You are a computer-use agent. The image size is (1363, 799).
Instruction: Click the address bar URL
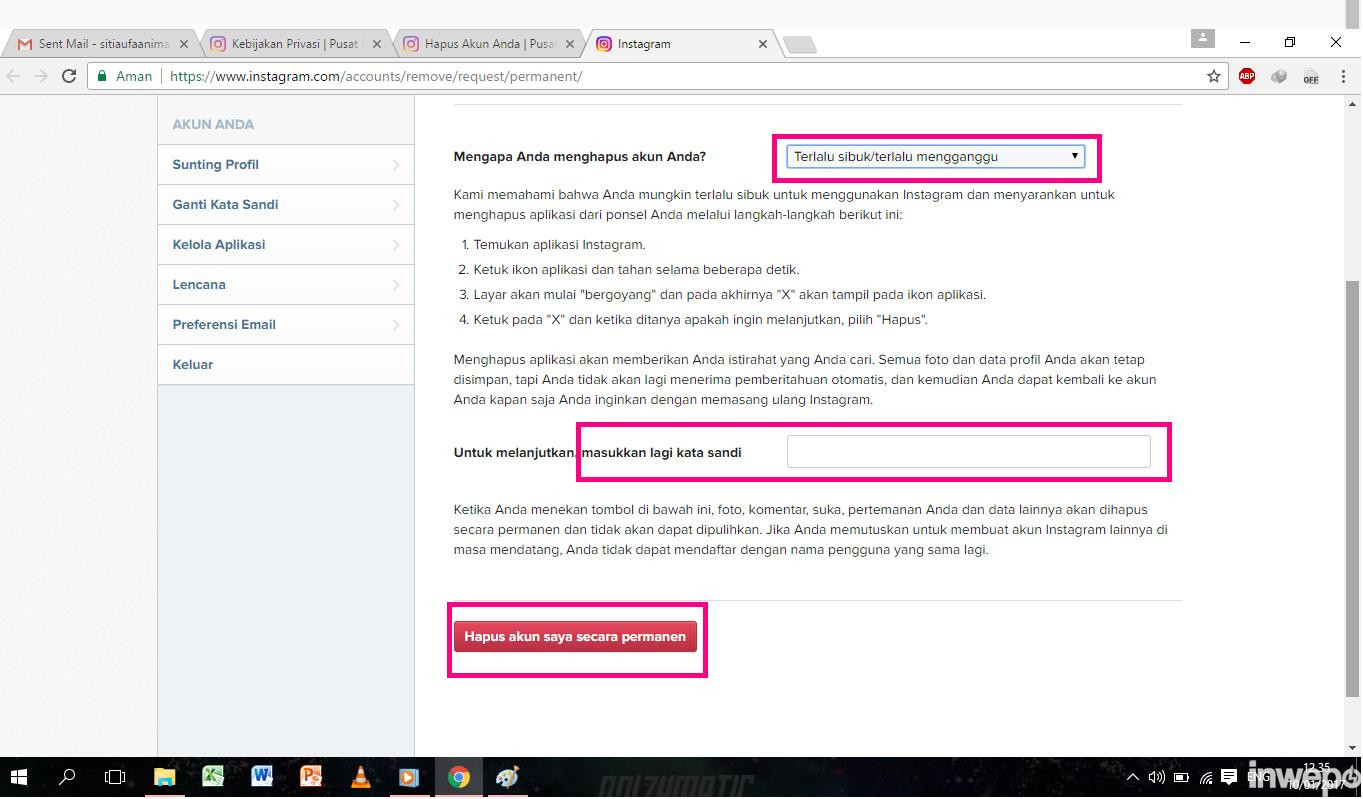pyautogui.click(x=376, y=76)
